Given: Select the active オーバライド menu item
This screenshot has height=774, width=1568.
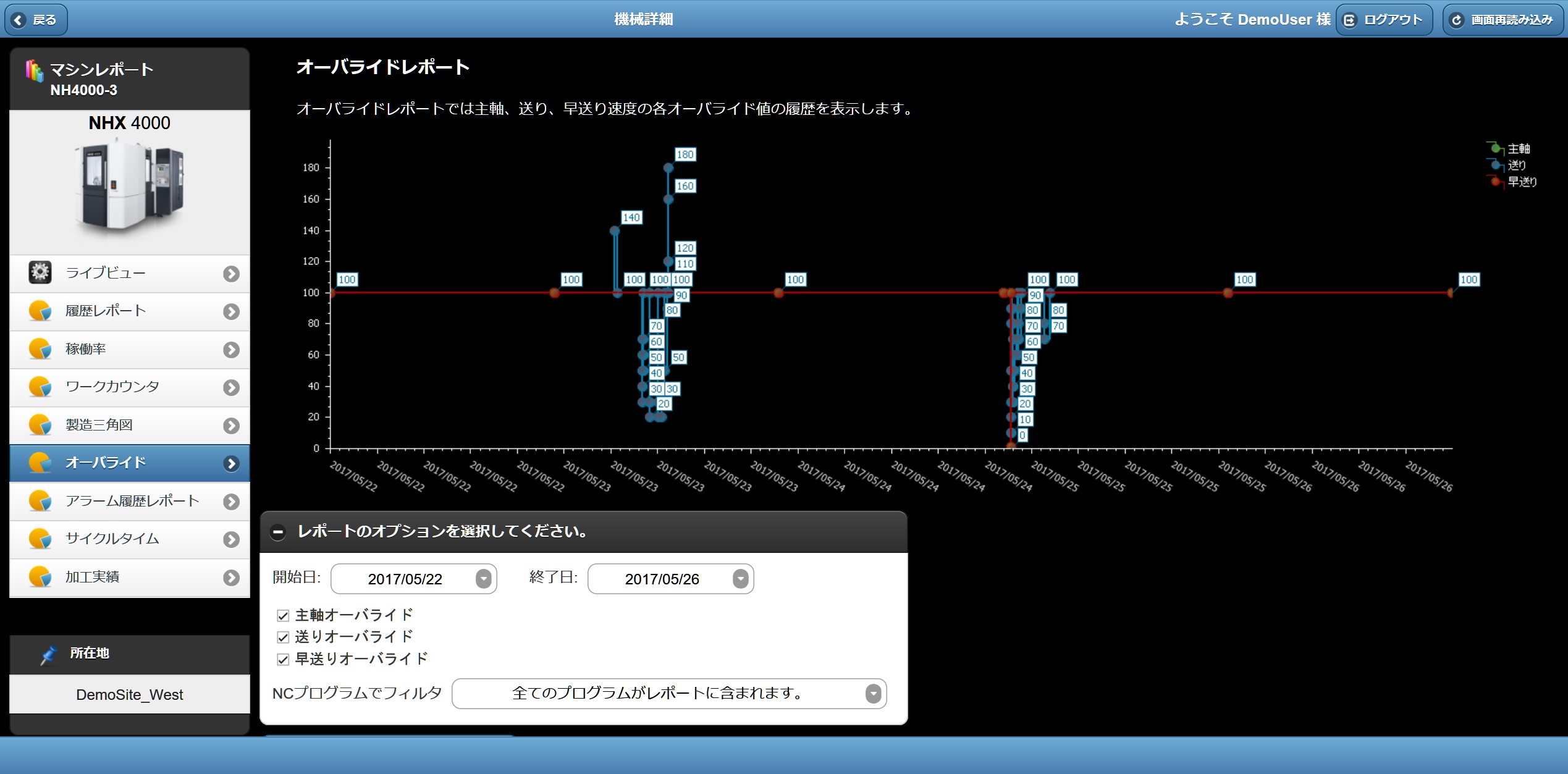Looking at the screenshot, I should pyautogui.click(x=130, y=463).
